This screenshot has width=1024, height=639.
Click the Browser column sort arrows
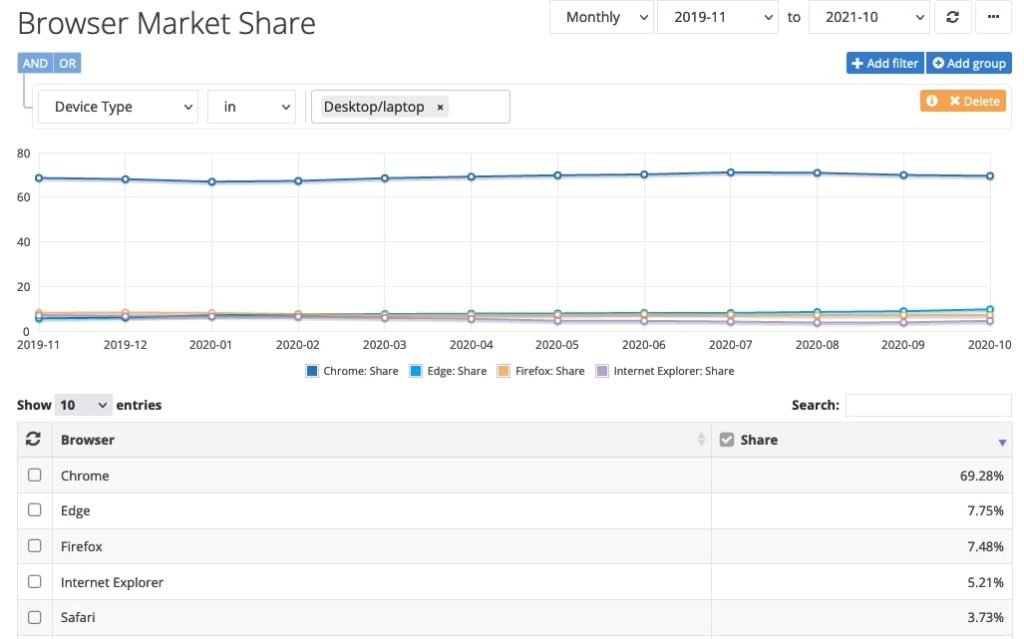point(700,440)
